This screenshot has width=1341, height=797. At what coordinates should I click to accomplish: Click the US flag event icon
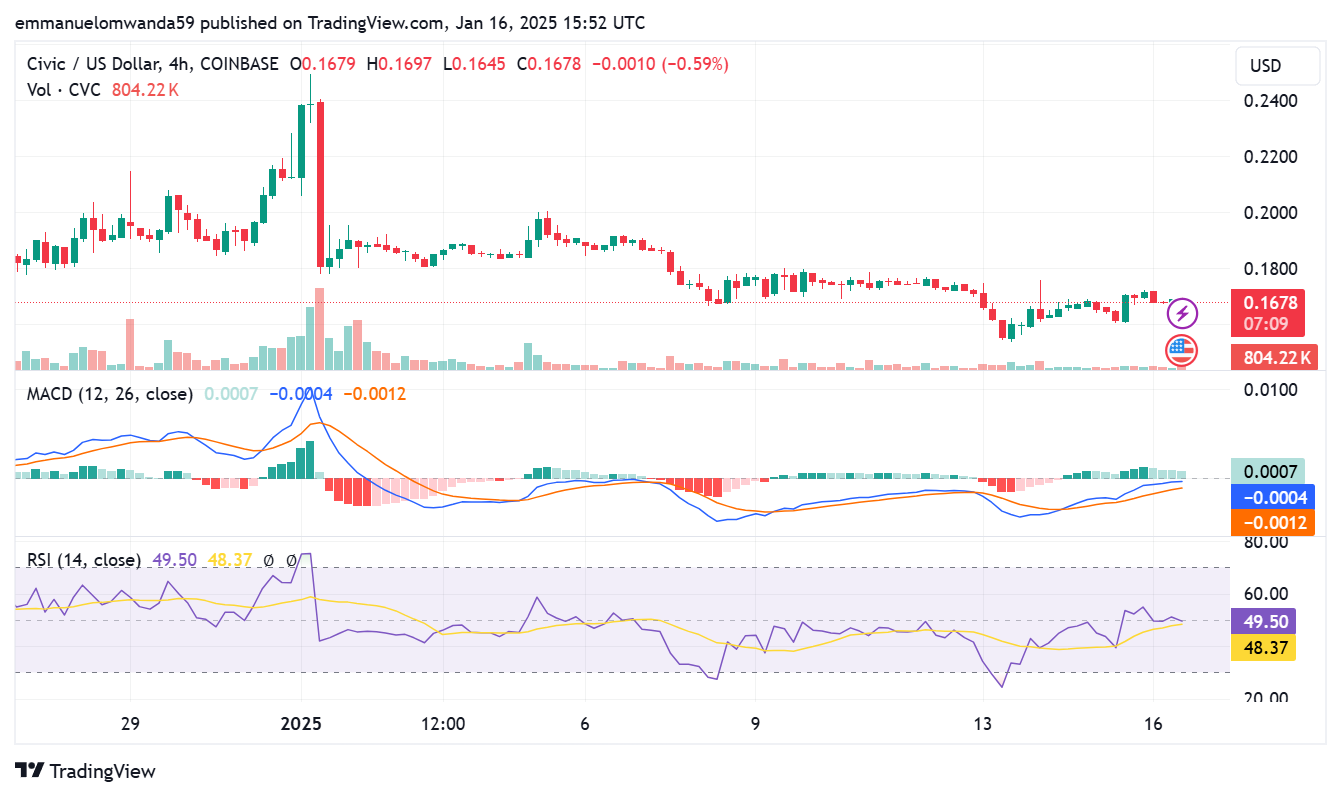[x=1181, y=351]
